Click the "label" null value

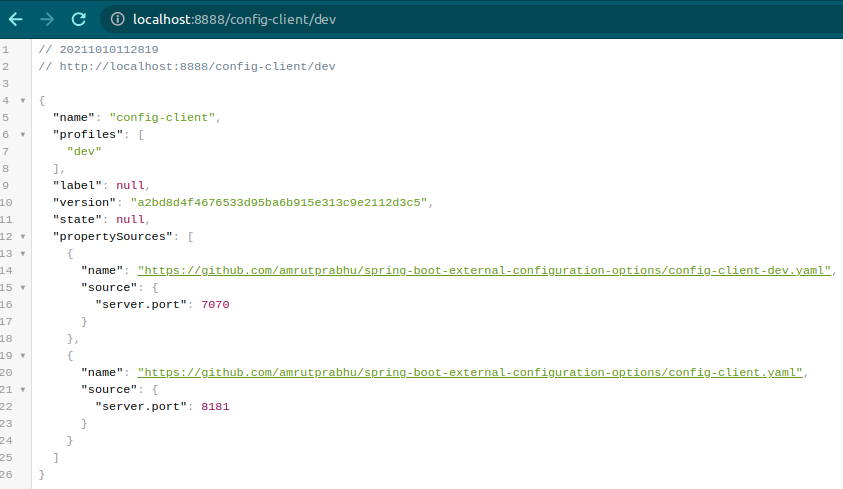(130, 185)
